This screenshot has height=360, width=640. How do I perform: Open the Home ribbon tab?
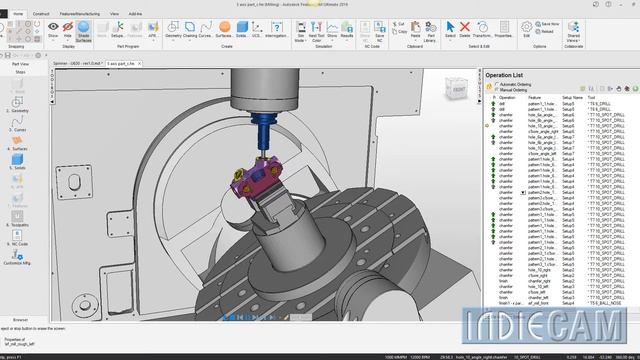(18, 13)
